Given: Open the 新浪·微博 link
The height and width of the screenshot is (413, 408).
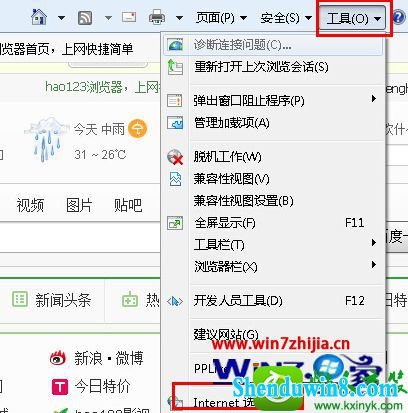Looking at the screenshot, I should click(x=109, y=358).
